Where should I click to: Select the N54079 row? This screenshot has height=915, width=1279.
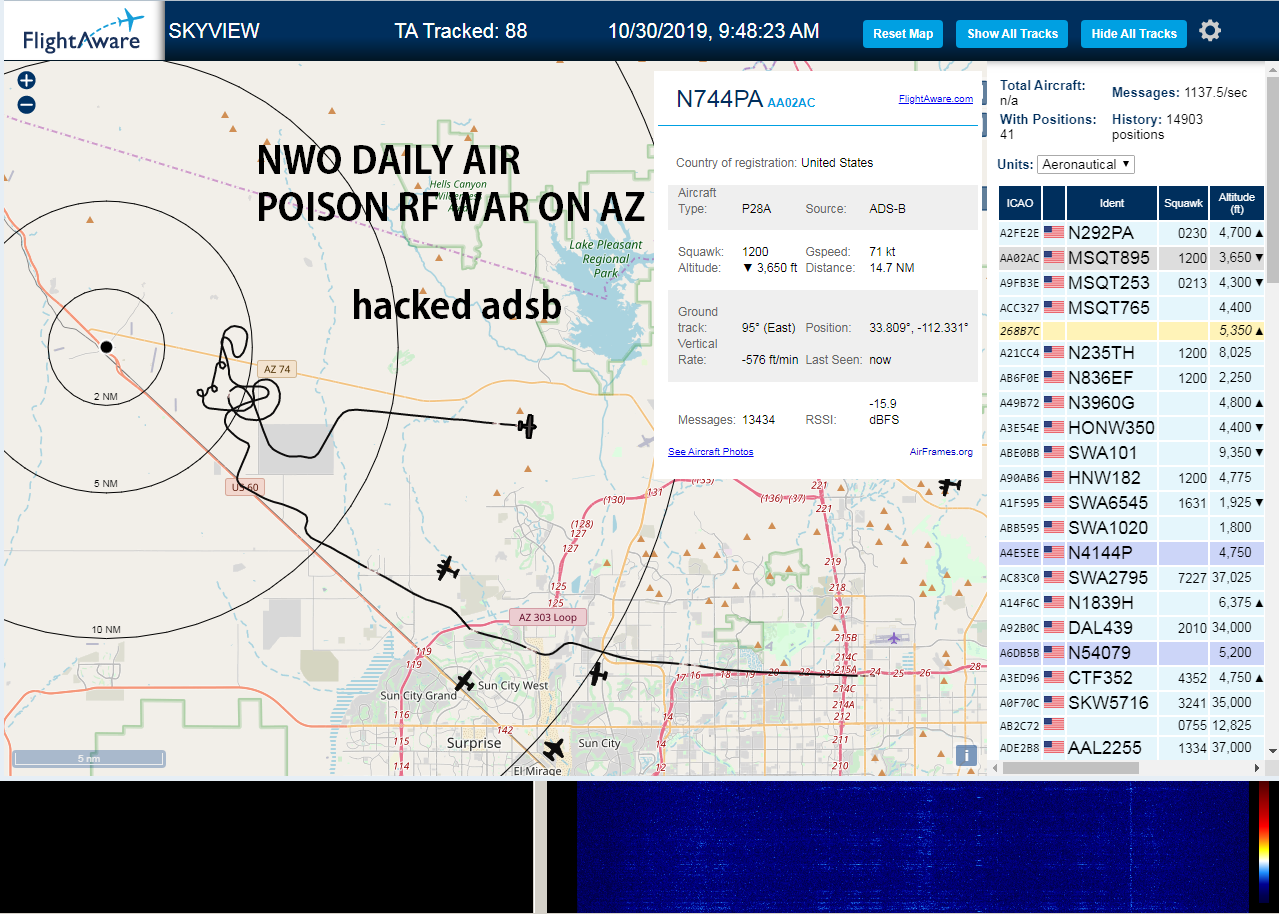click(x=1132, y=653)
